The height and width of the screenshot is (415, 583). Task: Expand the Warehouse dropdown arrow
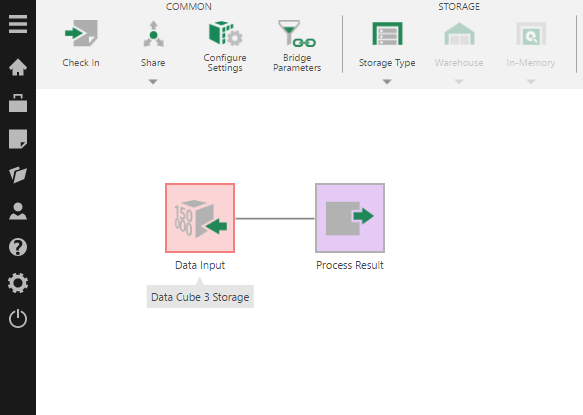[459, 81]
